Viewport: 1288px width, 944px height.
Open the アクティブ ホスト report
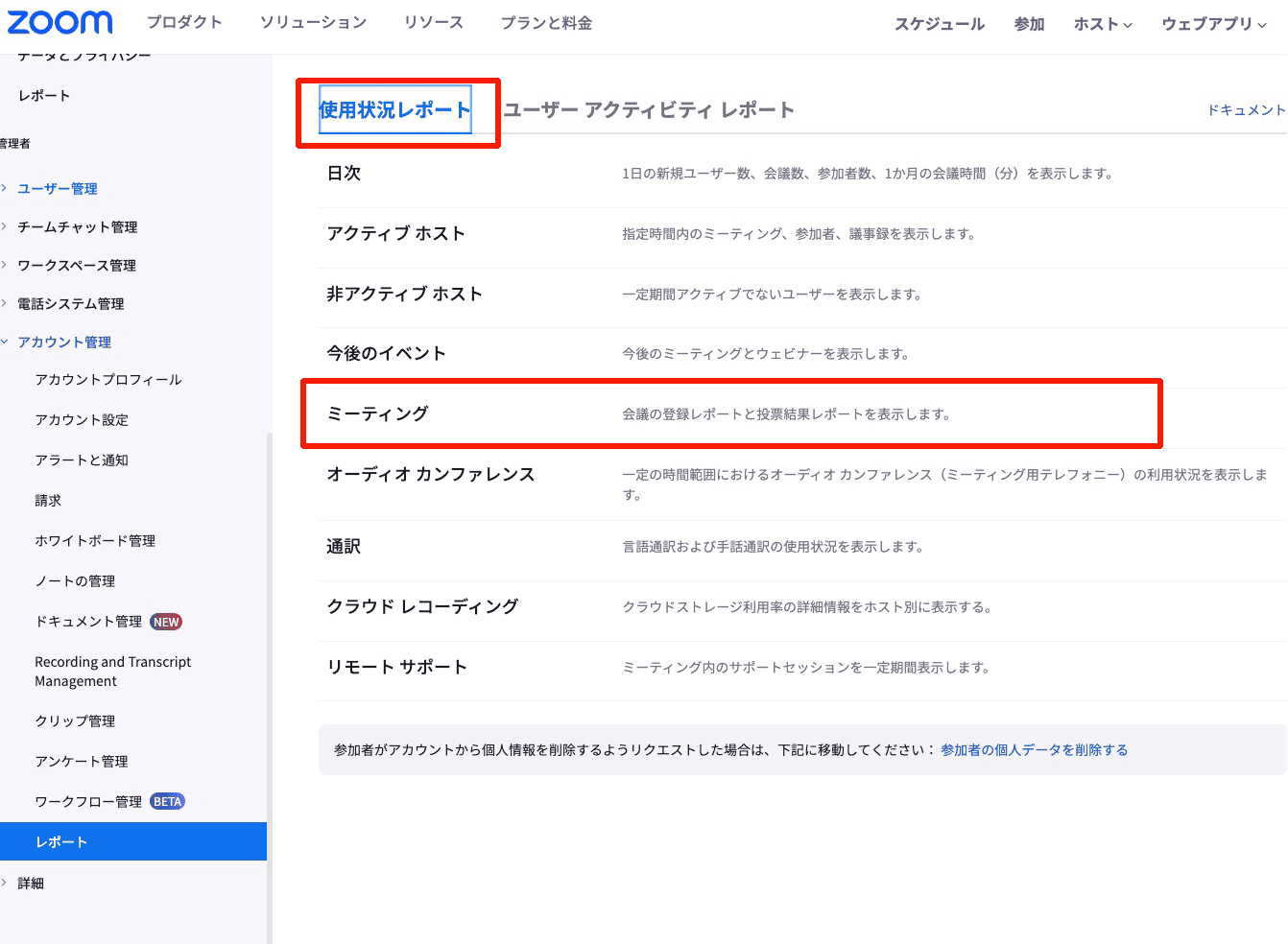[x=395, y=233]
